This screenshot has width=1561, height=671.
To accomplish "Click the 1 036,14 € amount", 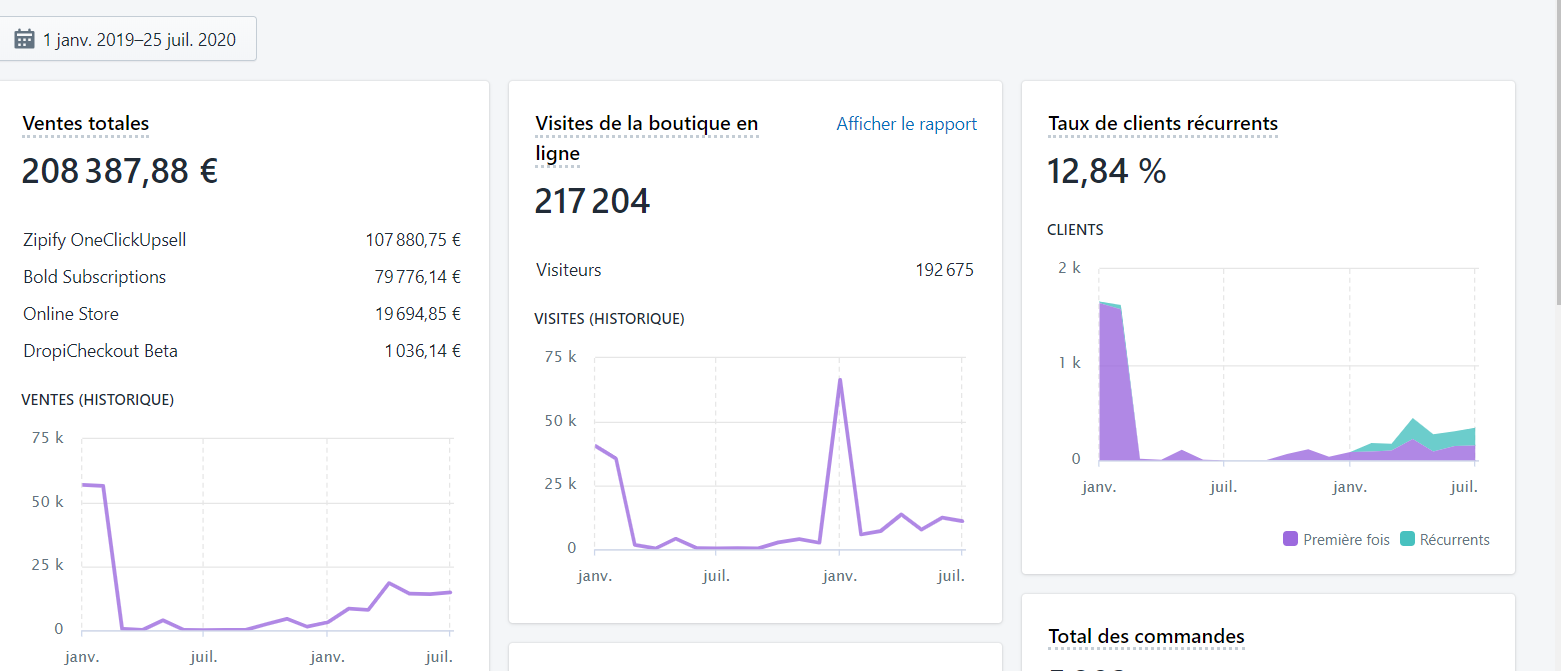I will point(423,351).
